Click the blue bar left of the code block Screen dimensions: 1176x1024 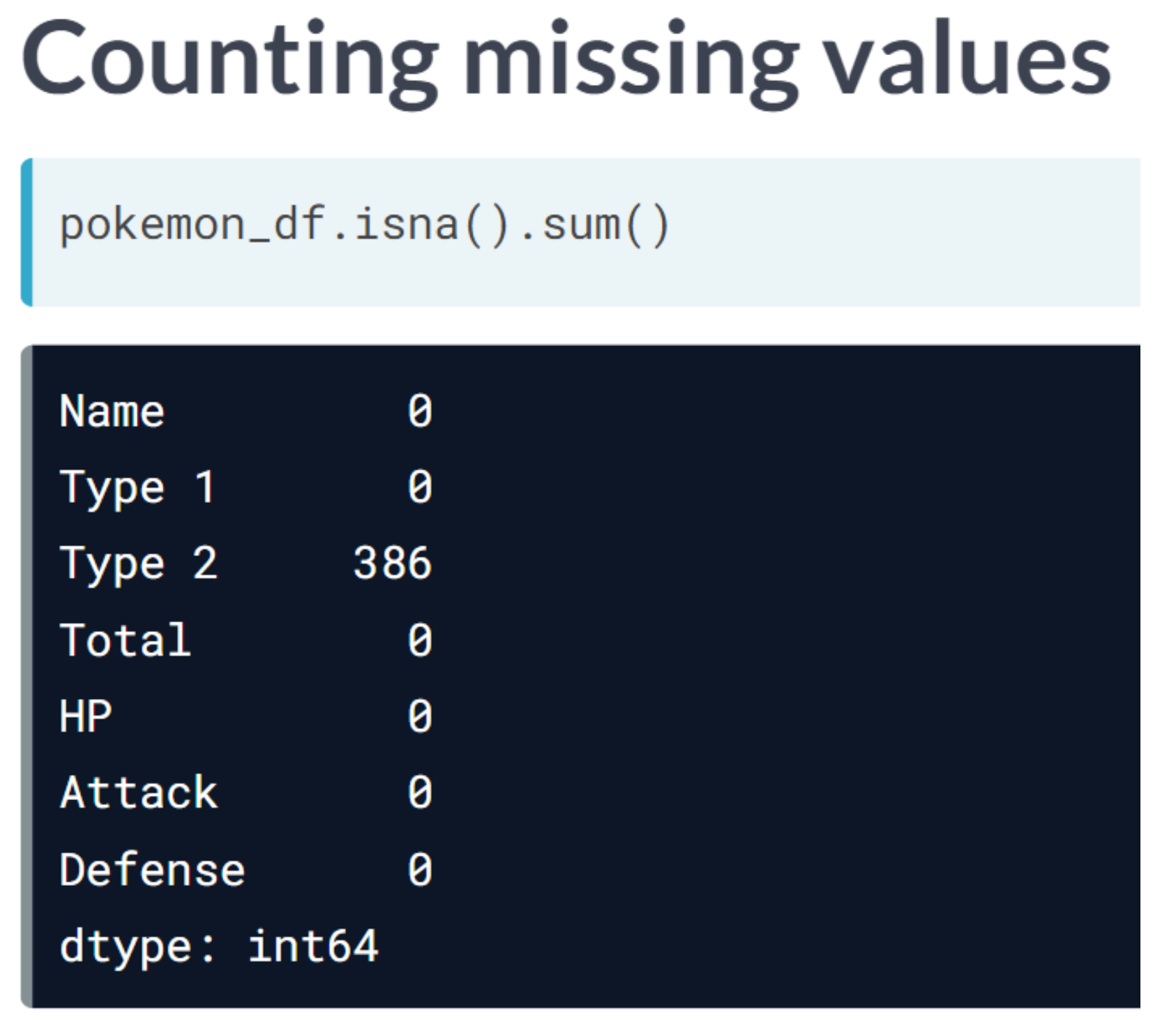(27, 232)
